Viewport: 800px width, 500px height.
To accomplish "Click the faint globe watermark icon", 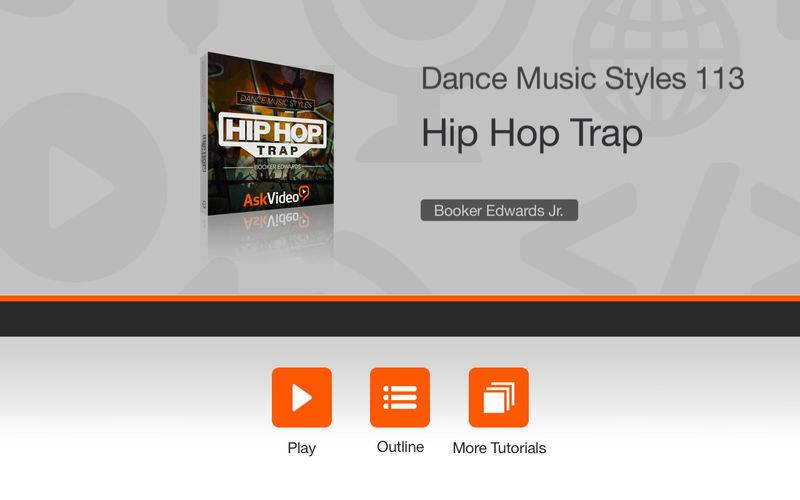I will [x=657, y=61].
